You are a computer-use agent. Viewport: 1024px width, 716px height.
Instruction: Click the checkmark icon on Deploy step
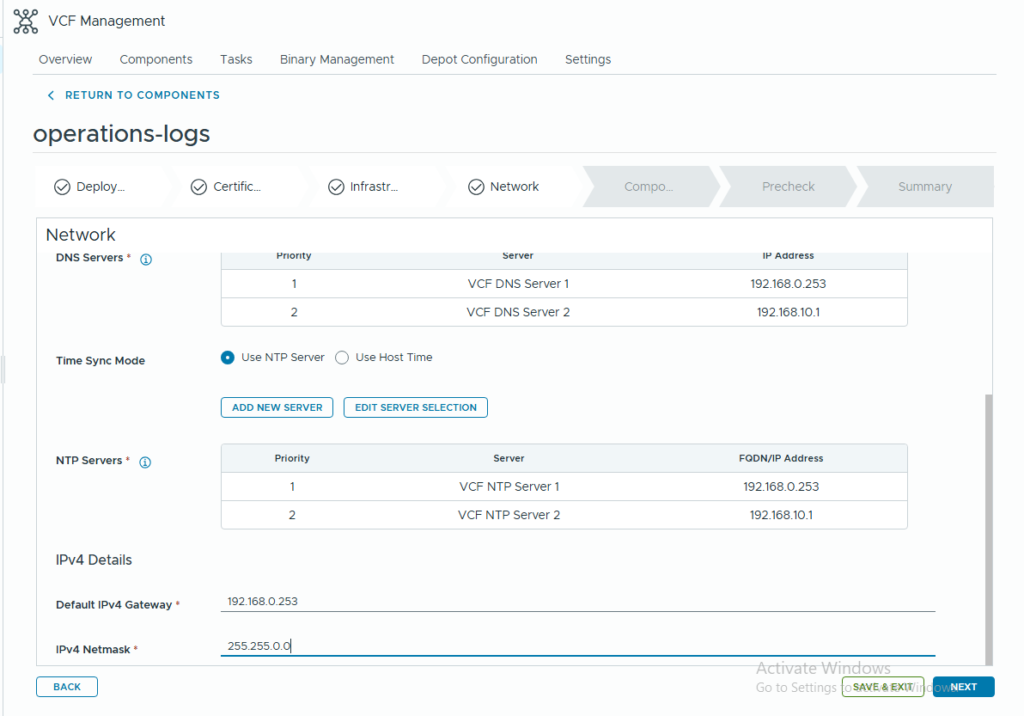click(x=62, y=187)
